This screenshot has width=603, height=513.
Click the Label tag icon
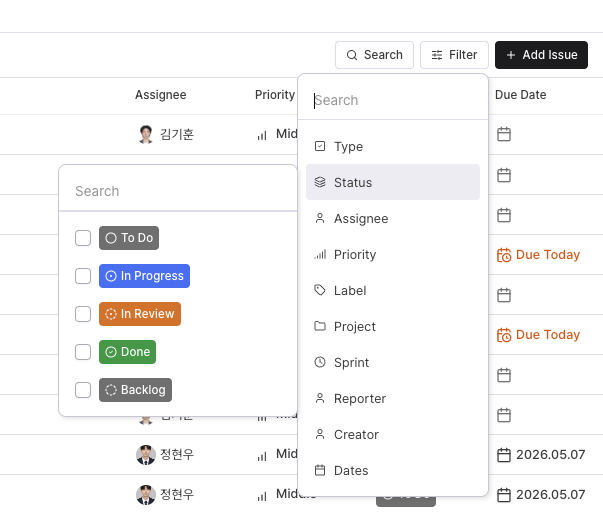click(x=320, y=290)
